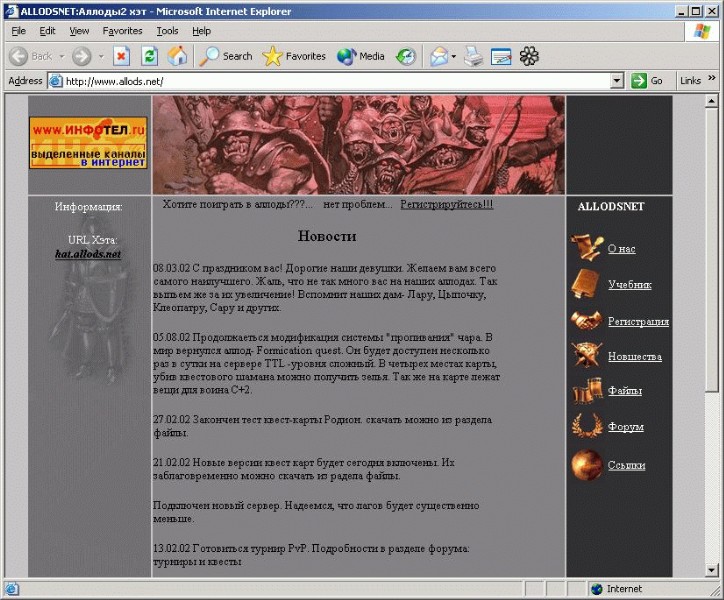Click the Back arrow button
724x600 pixels.
(x=30, y=56)
